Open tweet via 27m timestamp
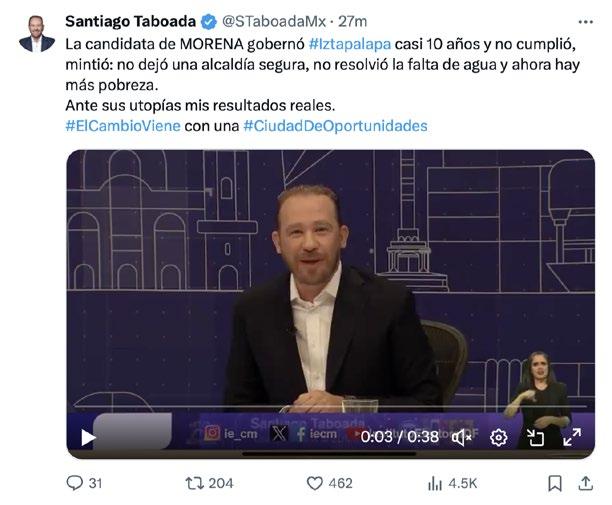Image resolution: width=612 pixels, height=505 pixels. (x=352, y=21)
